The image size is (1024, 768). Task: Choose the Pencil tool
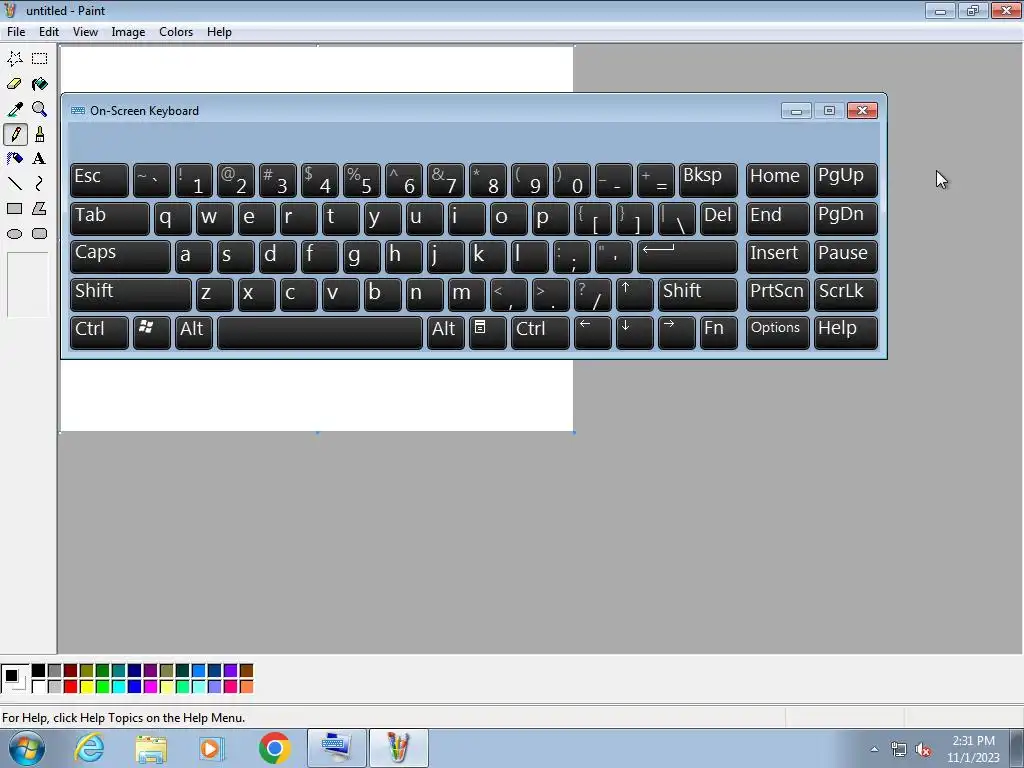point(14,135)
